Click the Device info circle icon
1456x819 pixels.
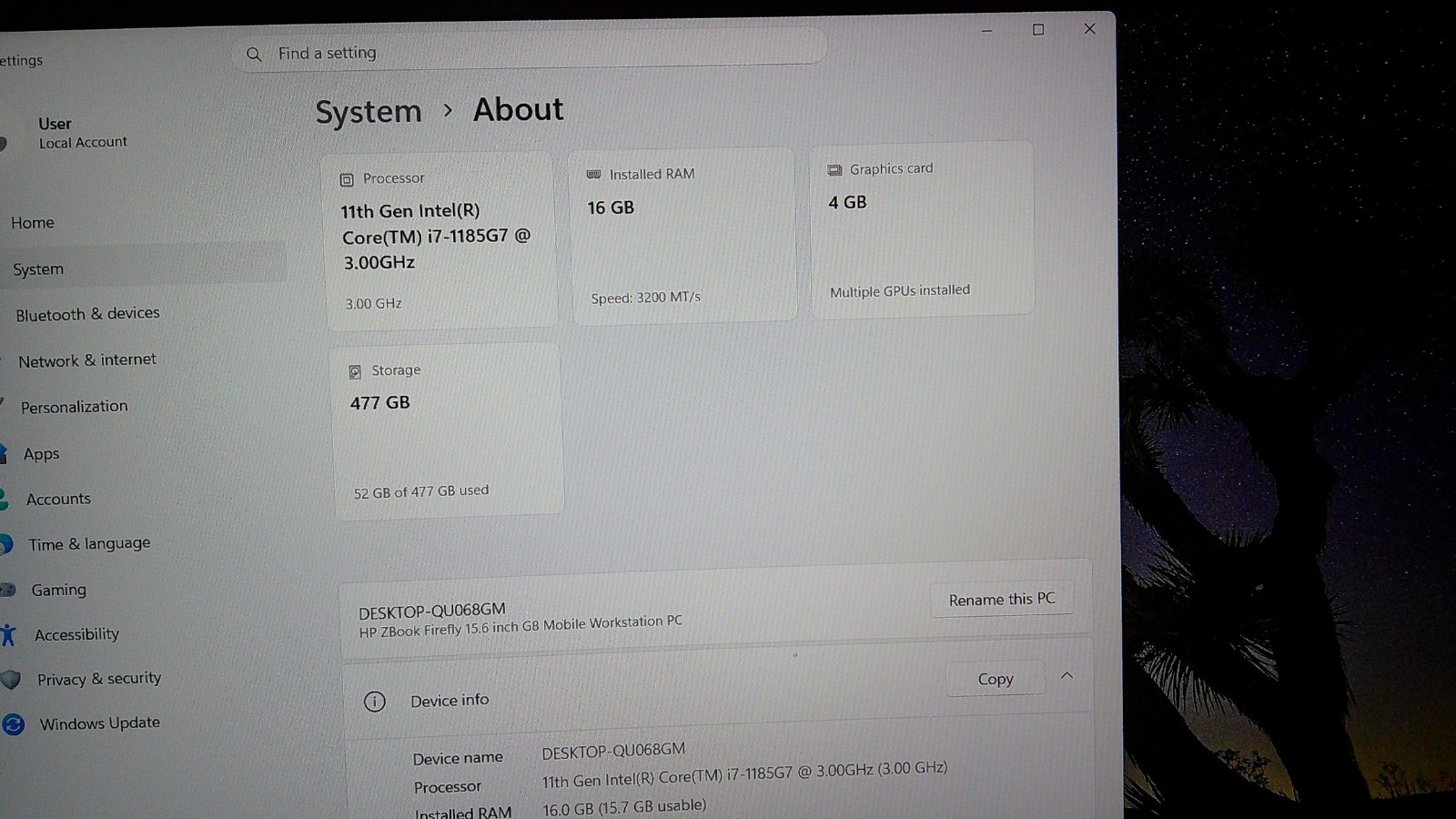tap(375, 702)
